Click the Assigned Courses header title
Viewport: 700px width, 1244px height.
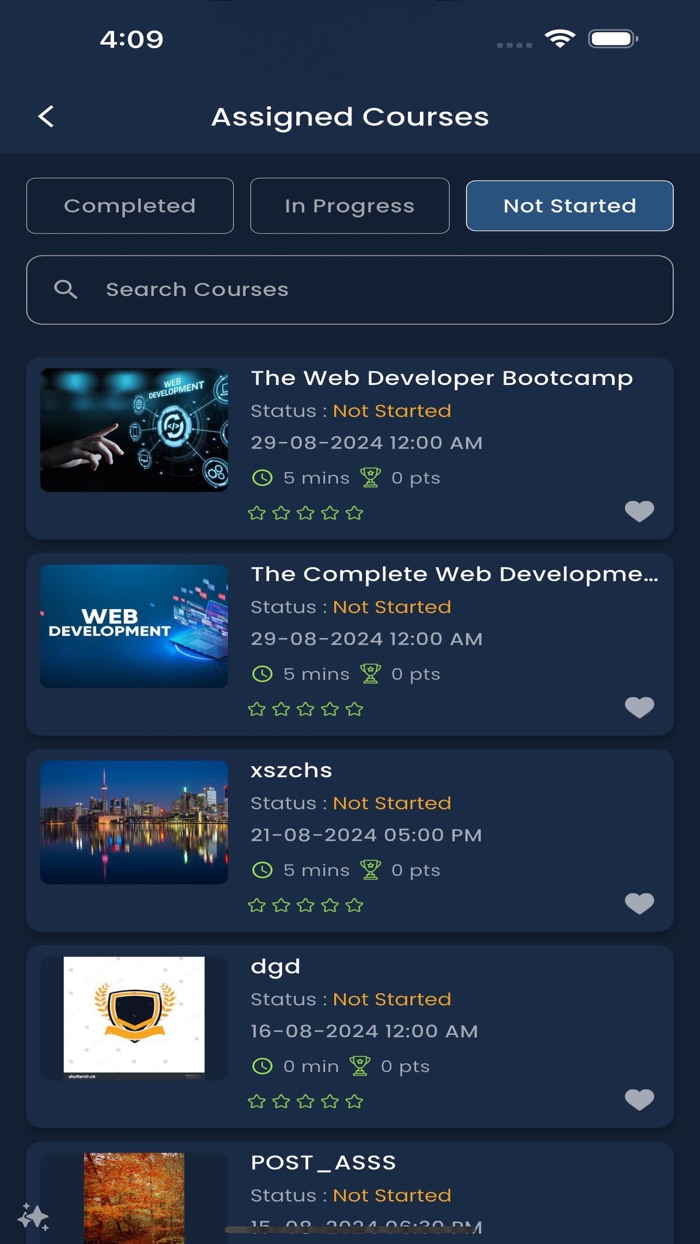coord(350,117)
